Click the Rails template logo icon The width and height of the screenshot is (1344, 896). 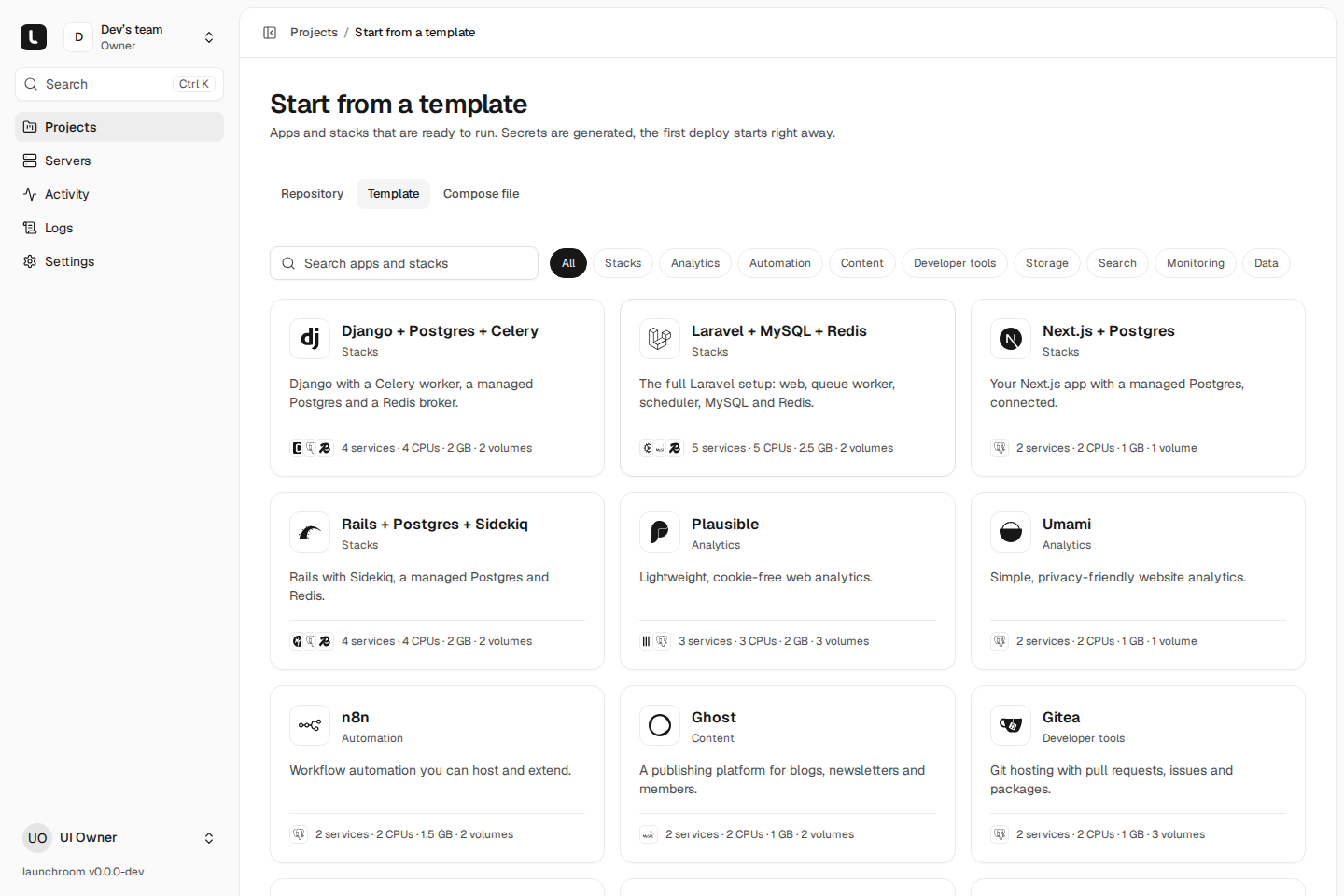tap(310, 532)
